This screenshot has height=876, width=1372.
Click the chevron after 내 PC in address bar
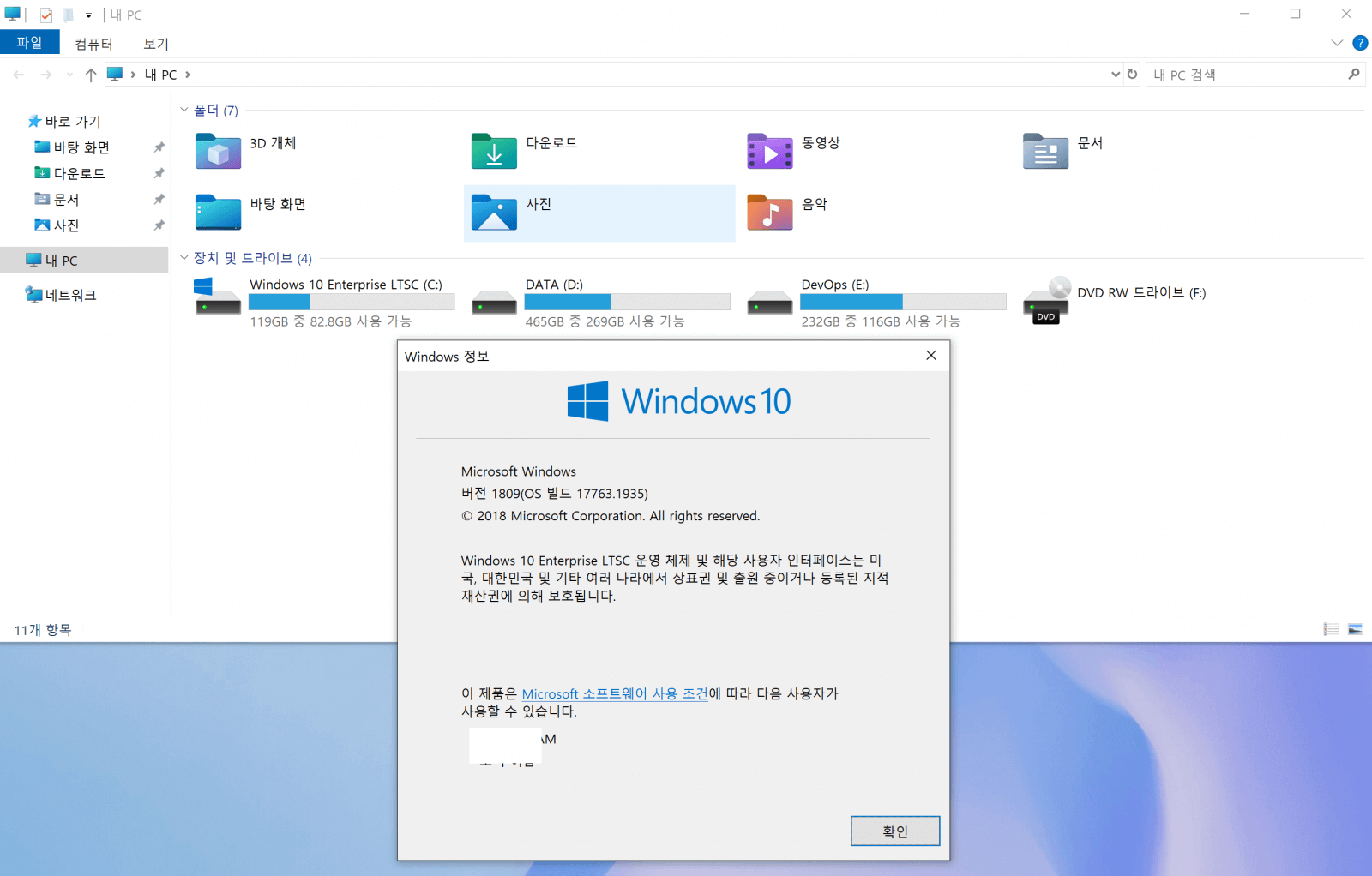click(x=188, y=75)
